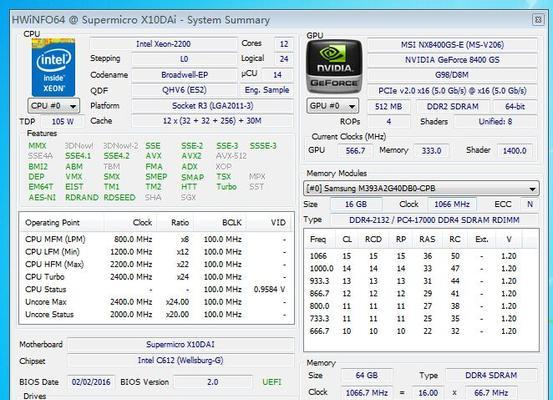Select the 933.3 frequency timing row
Image resolution: width=553 pixels, height=400 pixels.
[x=421, y=281]
